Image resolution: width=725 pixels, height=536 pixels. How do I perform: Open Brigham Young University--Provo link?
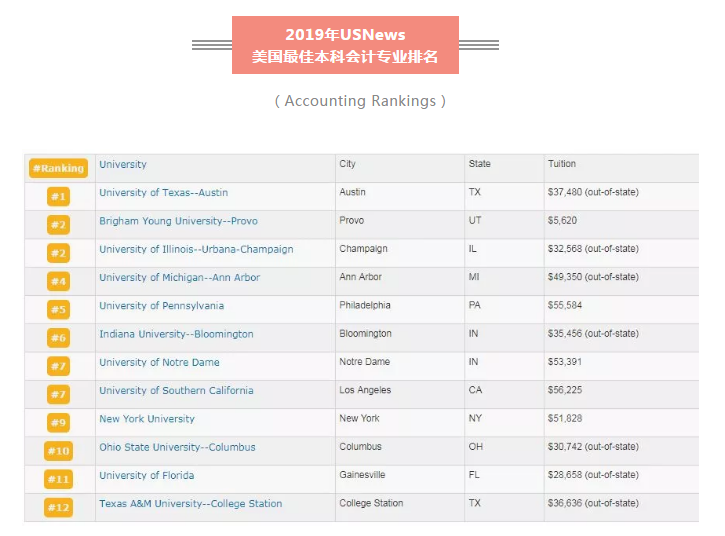tap(178, 221)
